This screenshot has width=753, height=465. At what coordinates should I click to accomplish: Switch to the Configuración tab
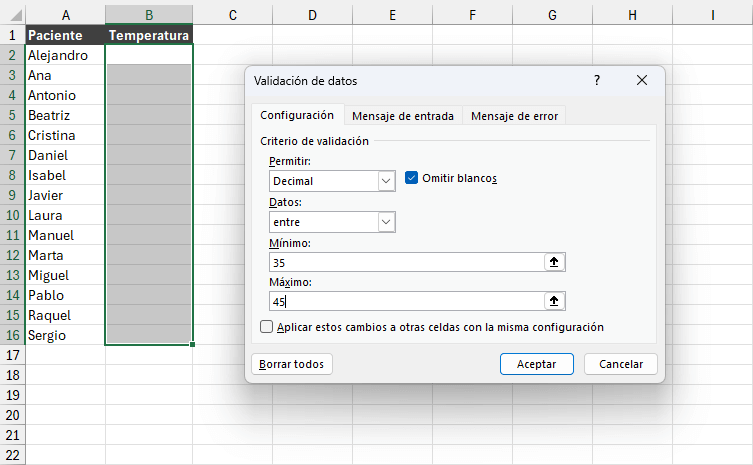click(297, 115)
